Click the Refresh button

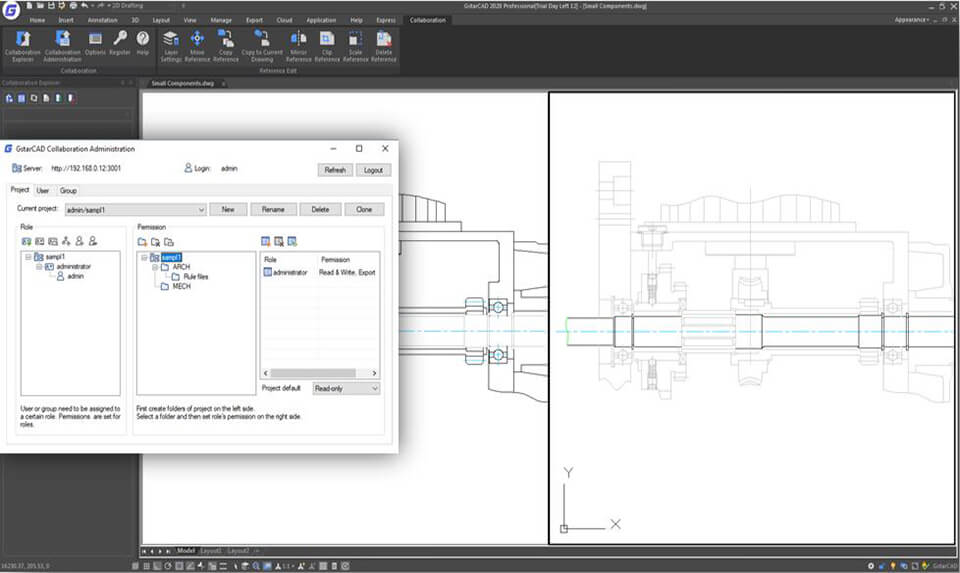coord(335,170)
